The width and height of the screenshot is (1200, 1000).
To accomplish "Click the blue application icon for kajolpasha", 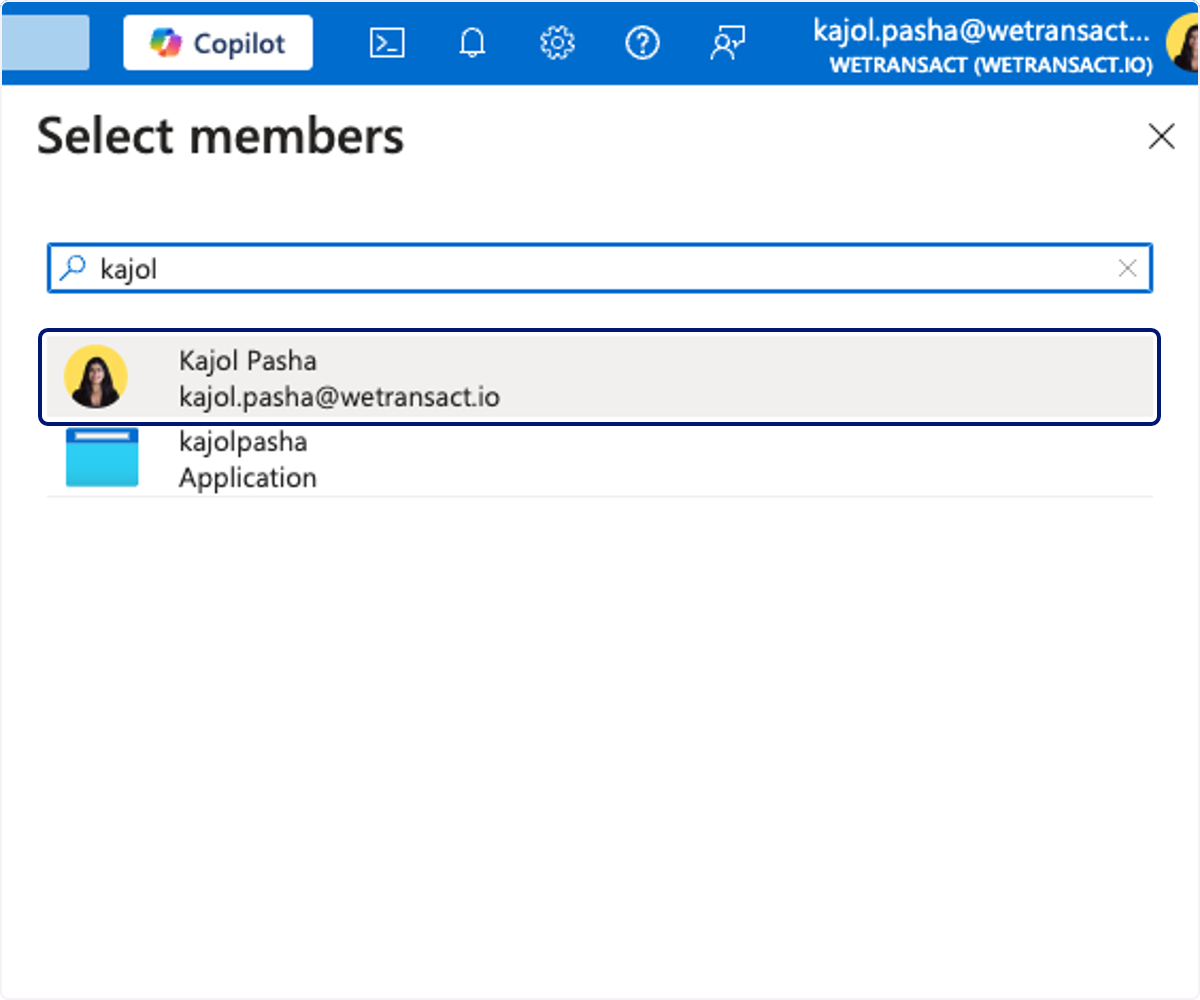I will click(102, 458).
